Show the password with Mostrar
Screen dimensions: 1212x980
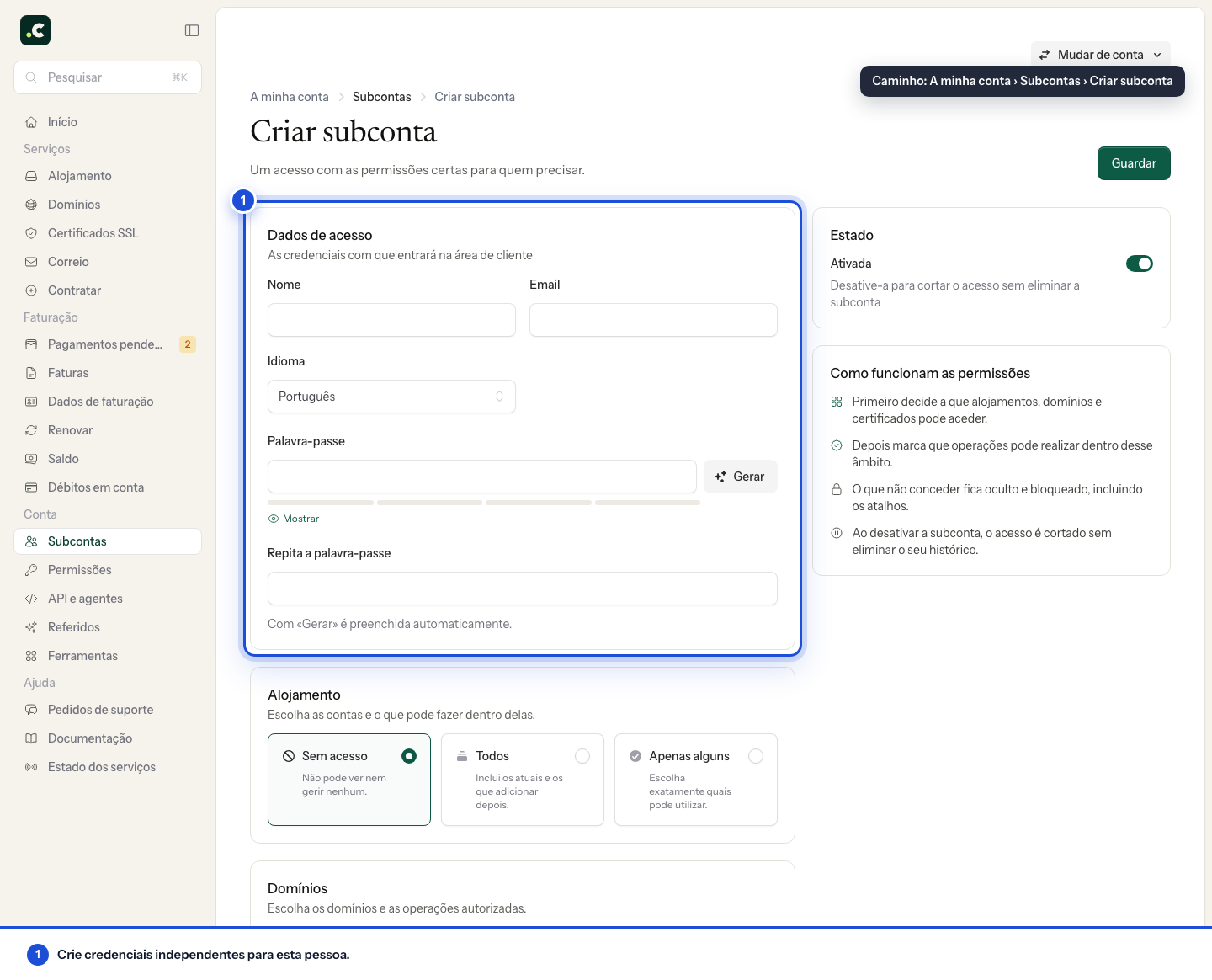coord(294,519)
